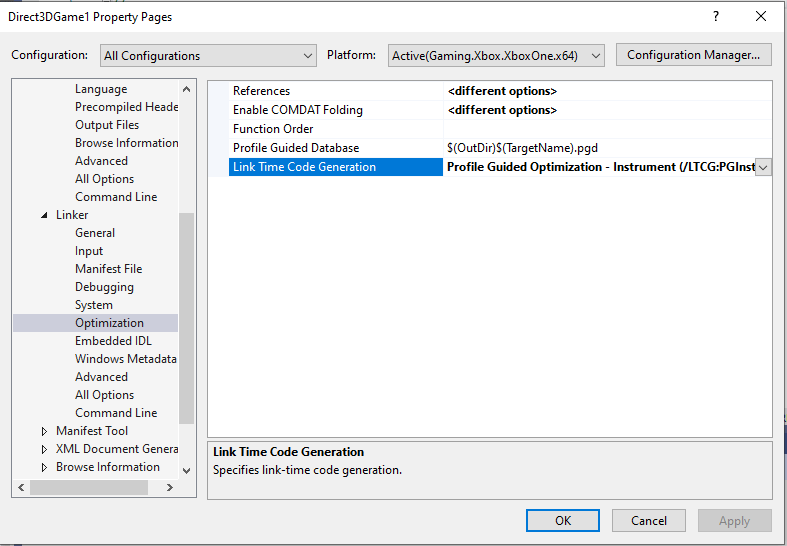Expand the Manifest Tool node
Viewport: 787px width, 546px height.
[x=44, y=431]
